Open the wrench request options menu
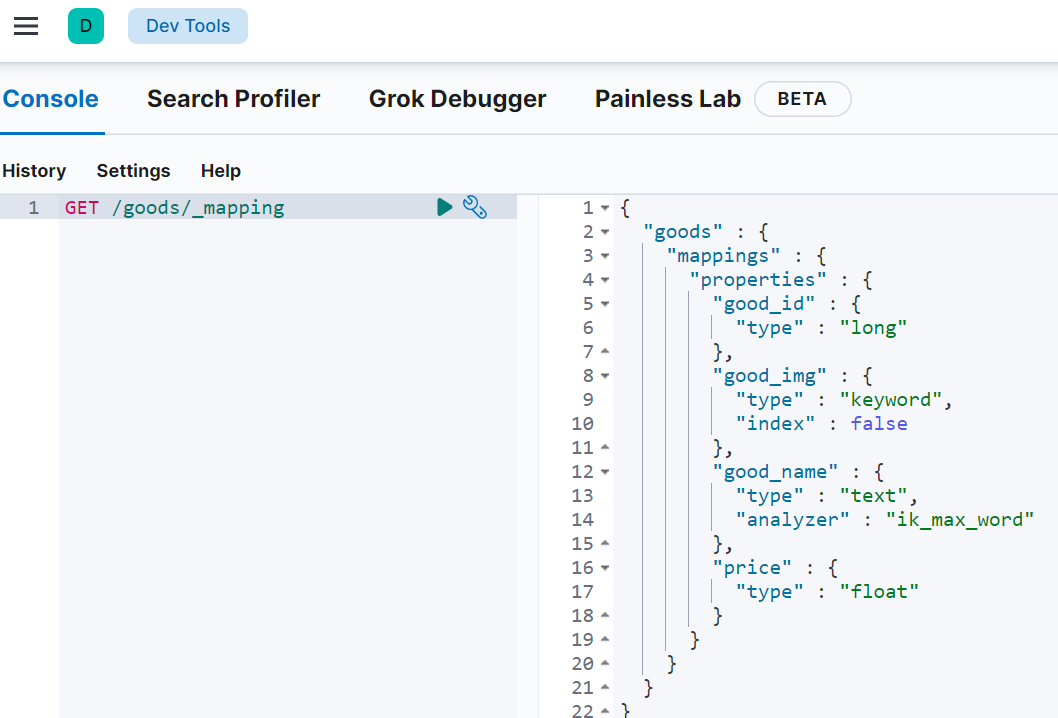 coord(475,207)
